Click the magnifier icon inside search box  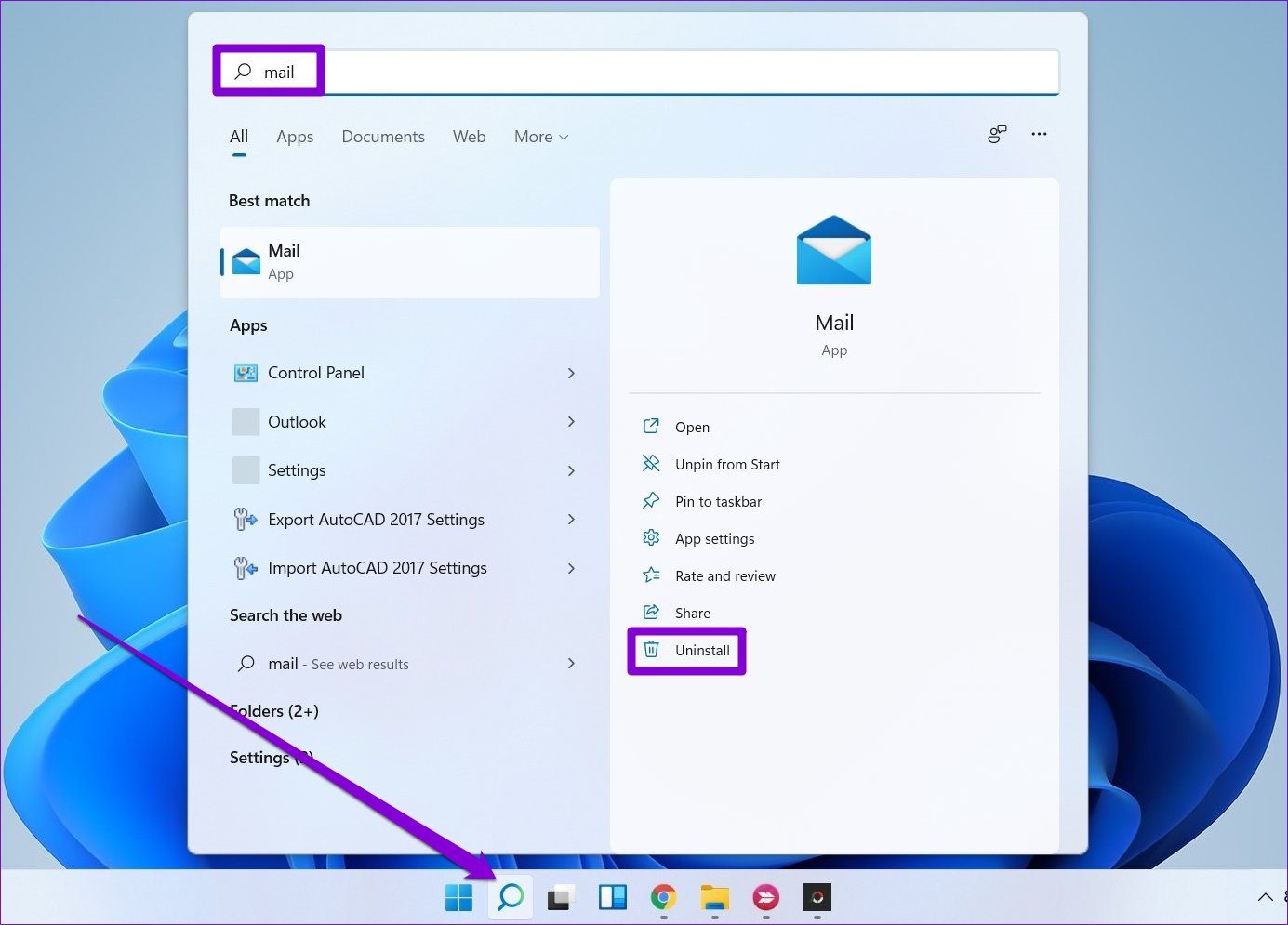[x=243, y=72]
